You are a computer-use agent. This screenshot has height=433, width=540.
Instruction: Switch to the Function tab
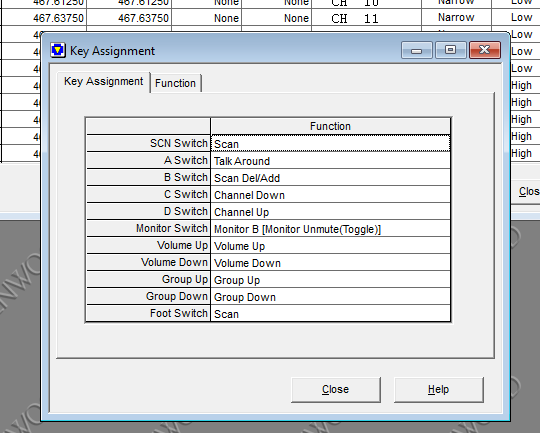pos(175,83)
